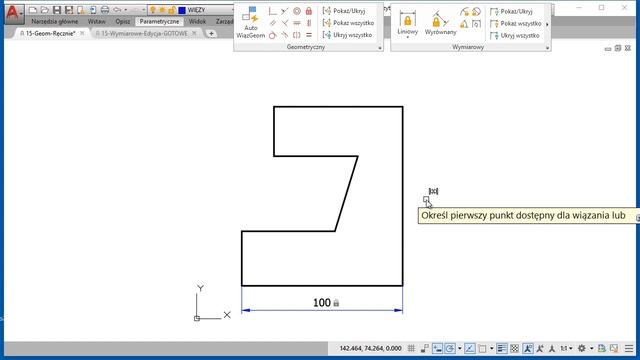
Task: Open the Wstaw ribbon tab
Action: click(x=96, y=21)
